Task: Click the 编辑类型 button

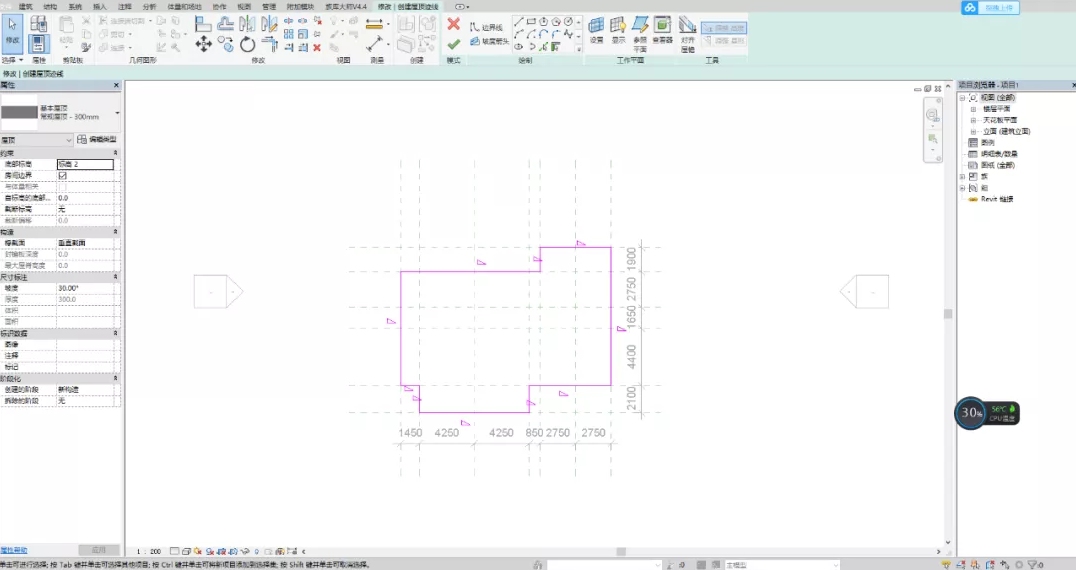Action: click(97, 139)
